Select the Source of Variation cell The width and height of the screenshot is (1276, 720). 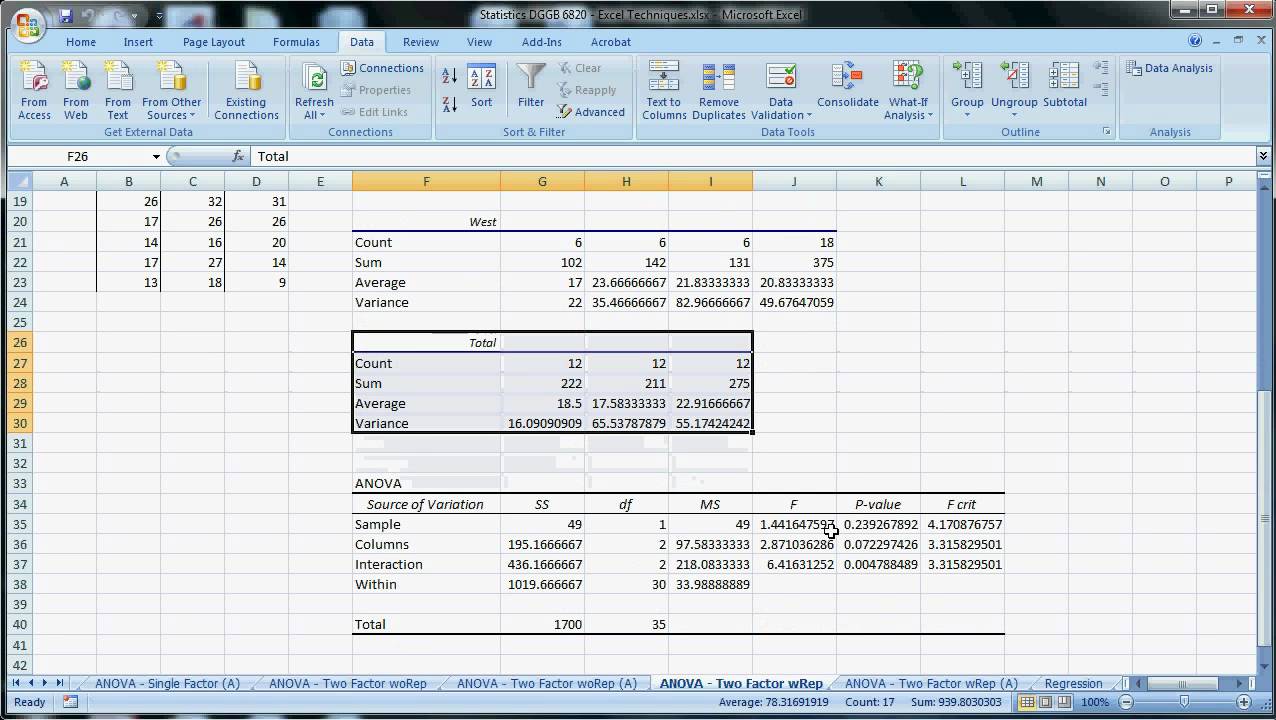[x=426, y=504]
